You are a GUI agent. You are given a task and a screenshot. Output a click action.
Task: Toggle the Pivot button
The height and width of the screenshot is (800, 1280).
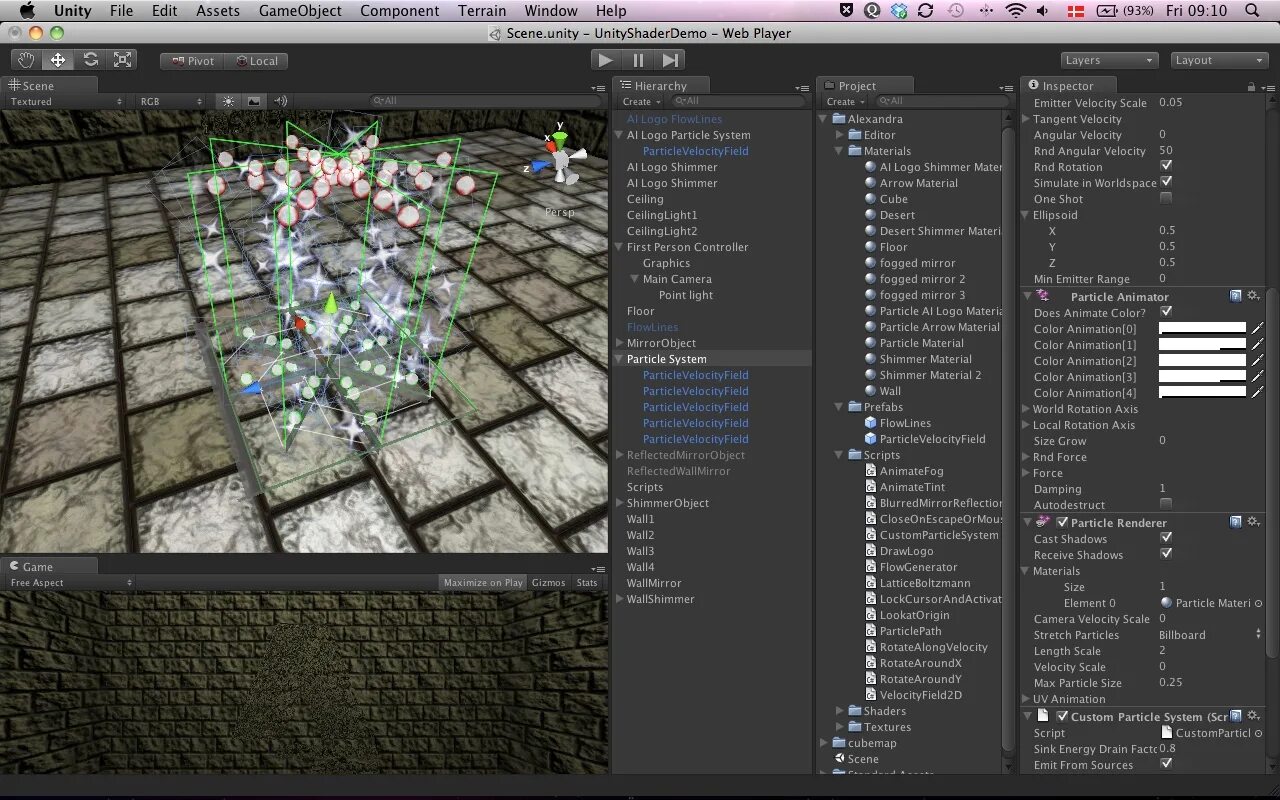click(x=192, y=61)
